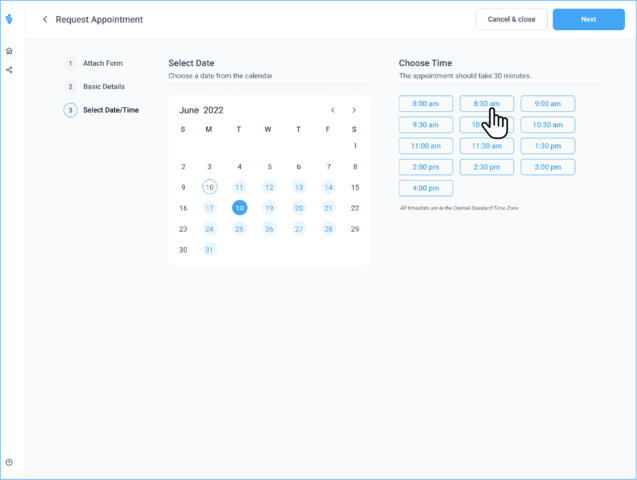
Task: Open the share icon in the sidebar
Action: point(9,70)
